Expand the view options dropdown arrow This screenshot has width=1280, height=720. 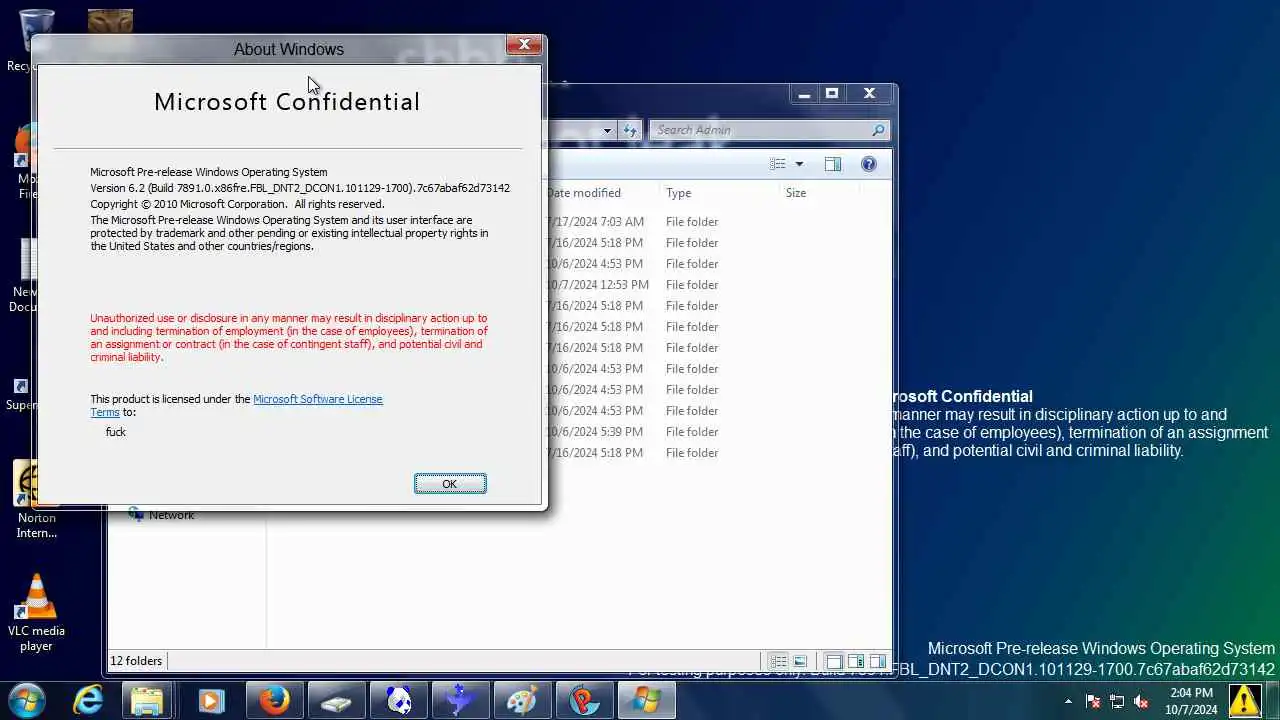(799, 164)
